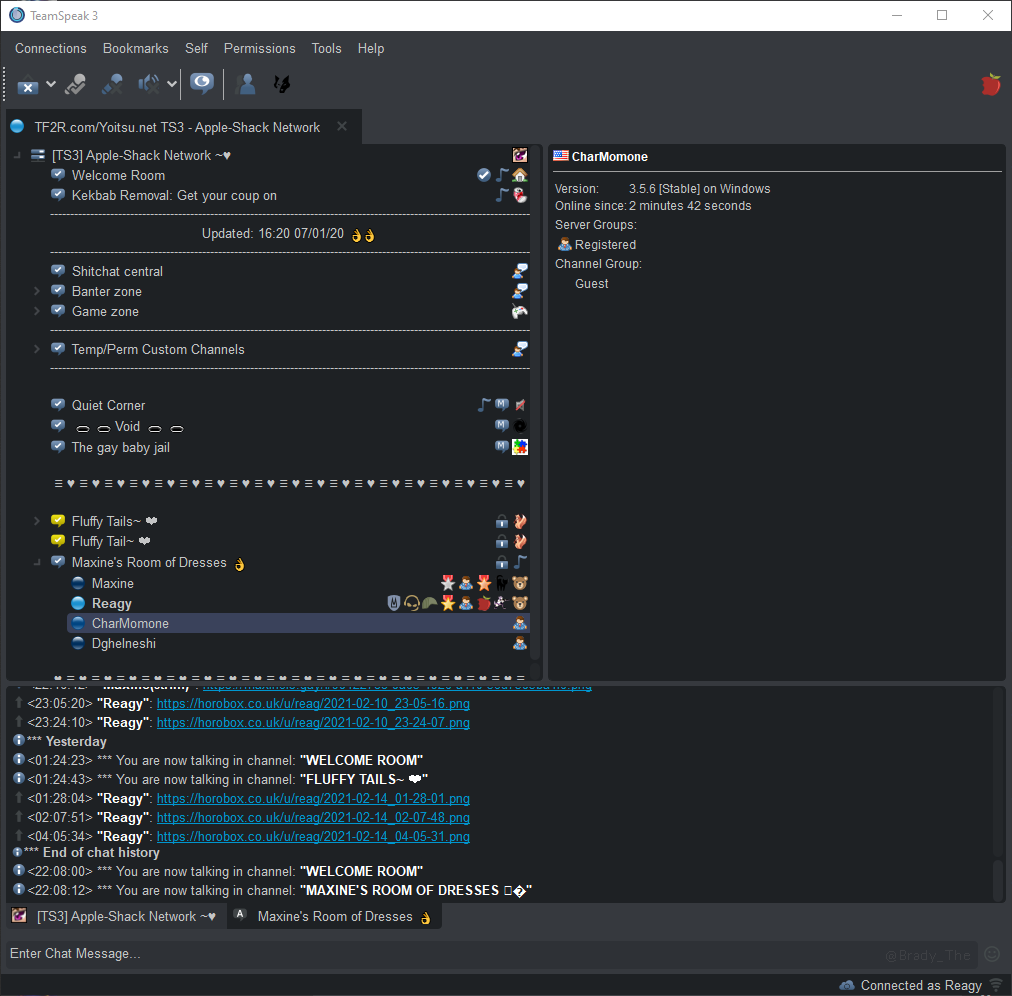Focus the Enter Chat Message field

click(x=491, y=953)
